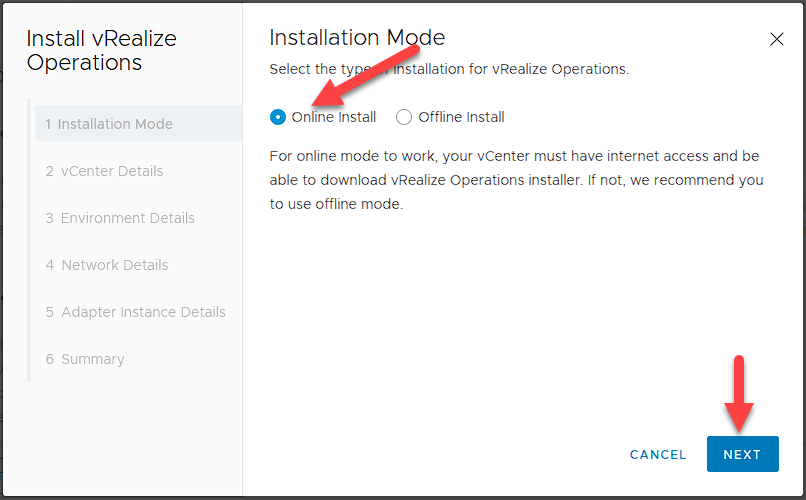This screenshot has height=500, width=806.
Task: Go to step 2 vCenter Details
Action: point(104,171)
